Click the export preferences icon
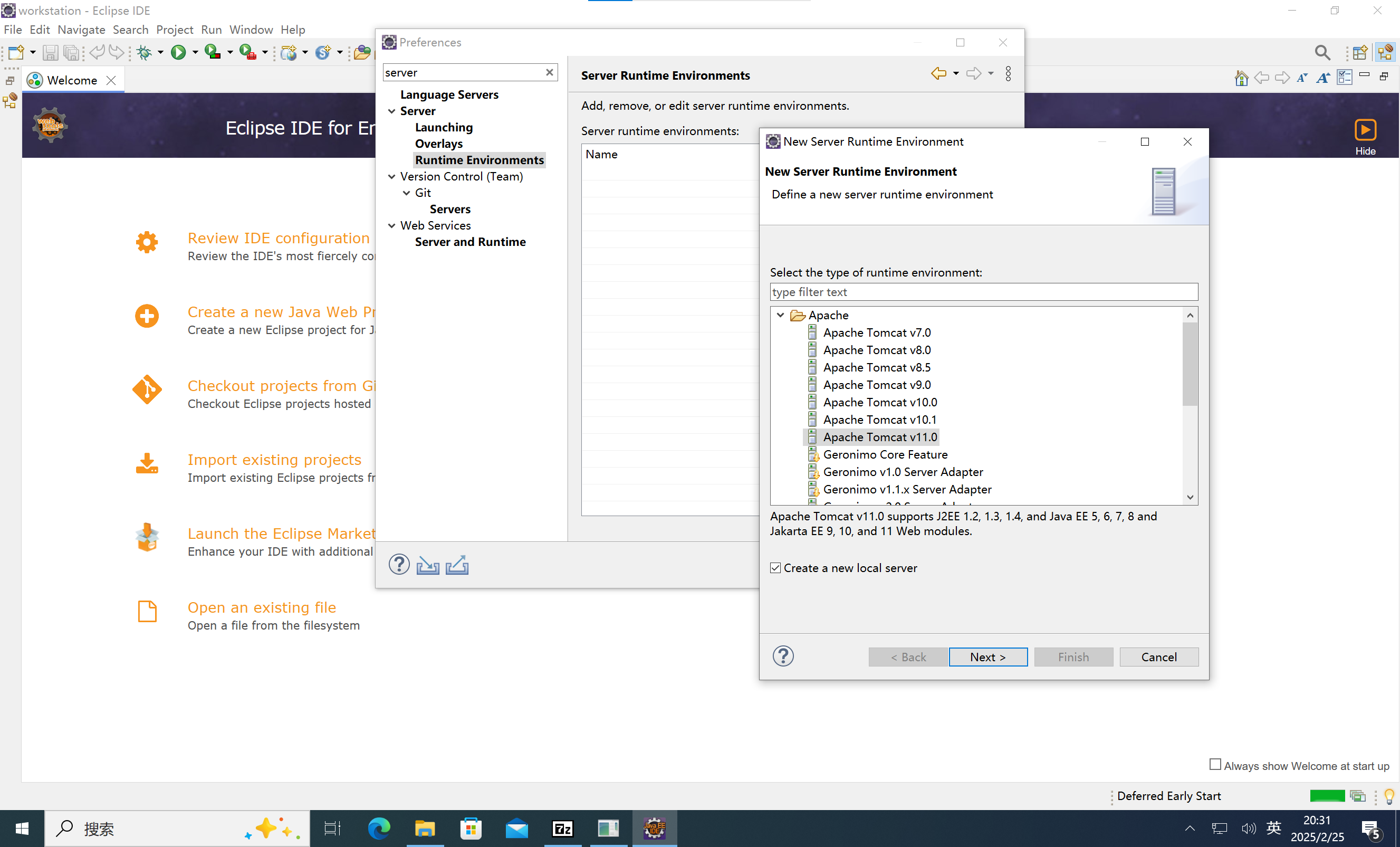This screenshot has width=1400, height=847. 457,565
